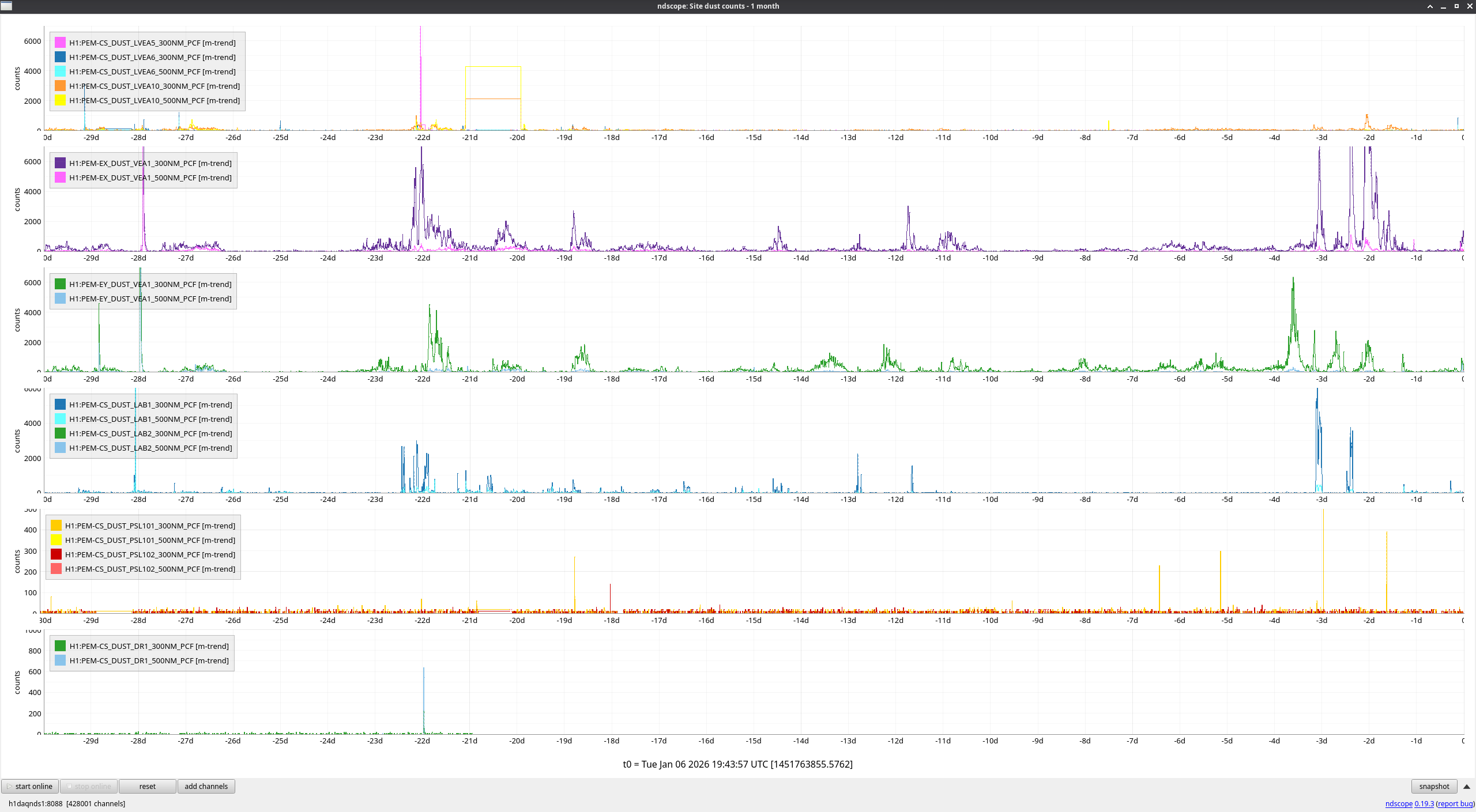
Task: Take a snapshot of the plots
Action: tap(1433, 786)
